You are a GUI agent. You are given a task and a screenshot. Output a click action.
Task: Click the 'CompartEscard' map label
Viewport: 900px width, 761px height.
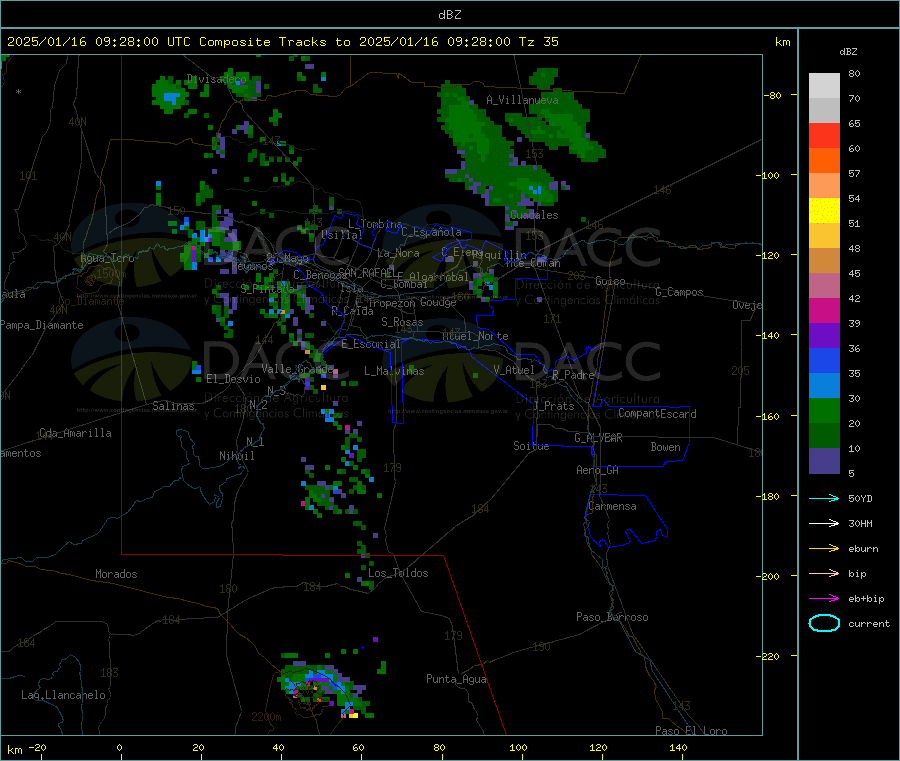click(657, 413)
